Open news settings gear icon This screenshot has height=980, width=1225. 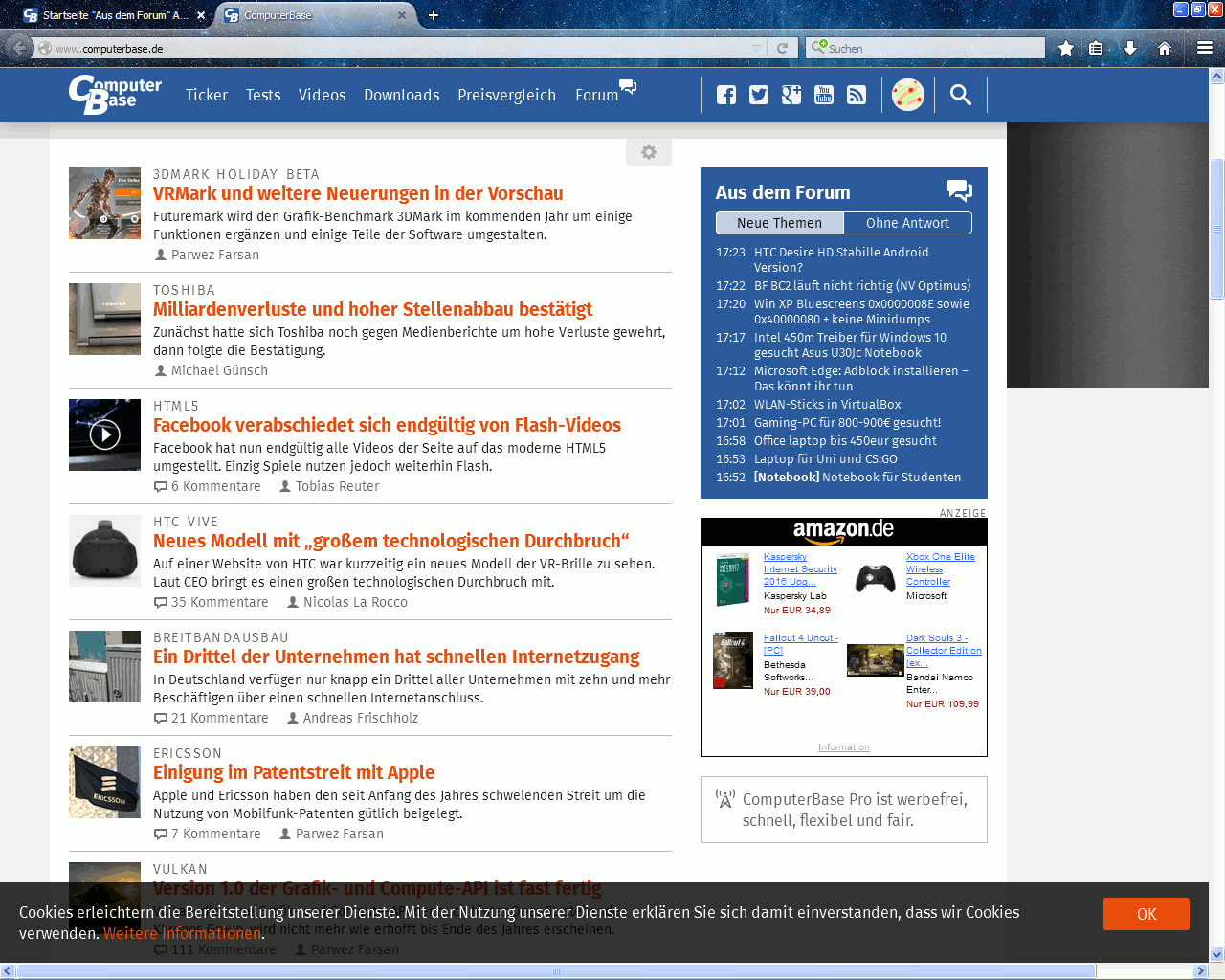[649, 152]
